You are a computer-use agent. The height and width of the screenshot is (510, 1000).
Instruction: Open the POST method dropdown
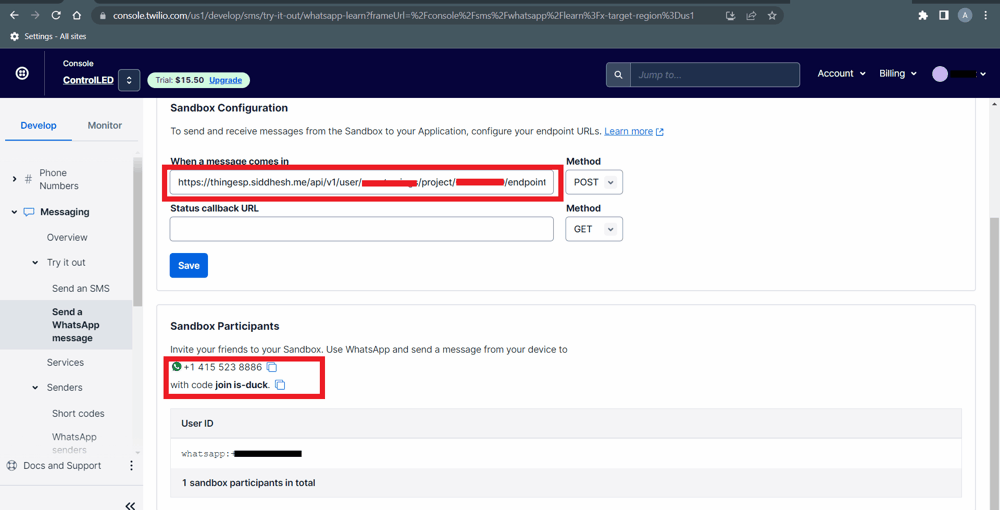click(594, 182)
